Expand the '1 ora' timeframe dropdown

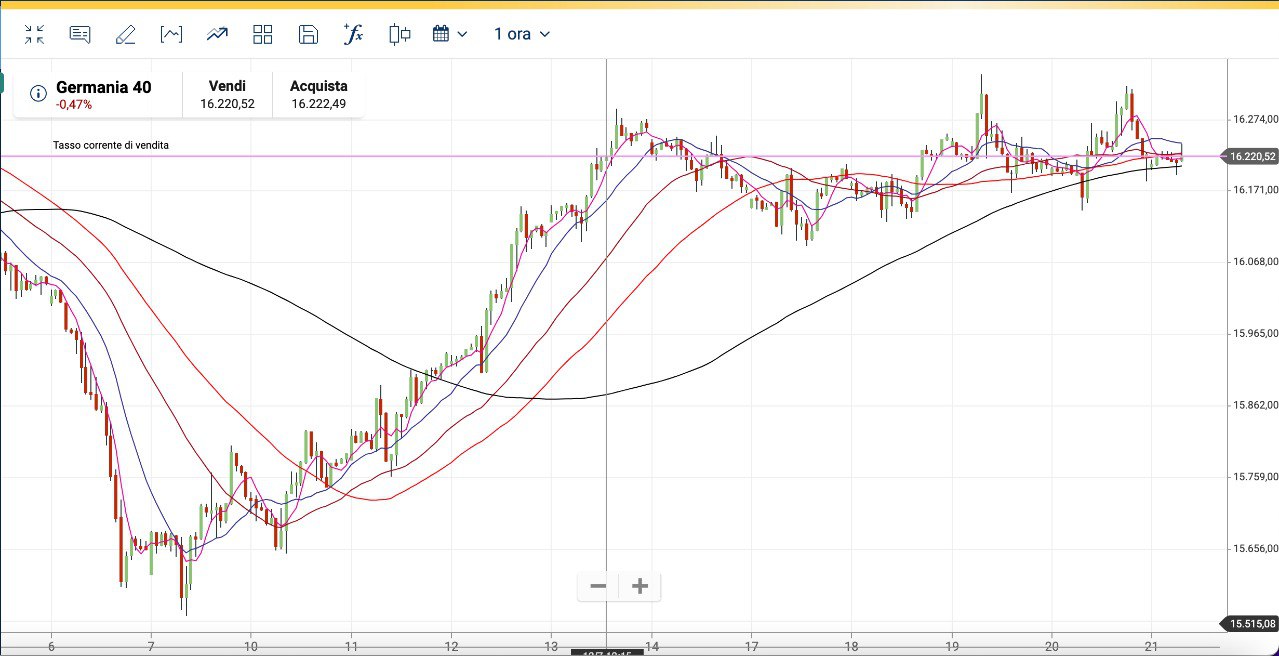coord(522,34)
